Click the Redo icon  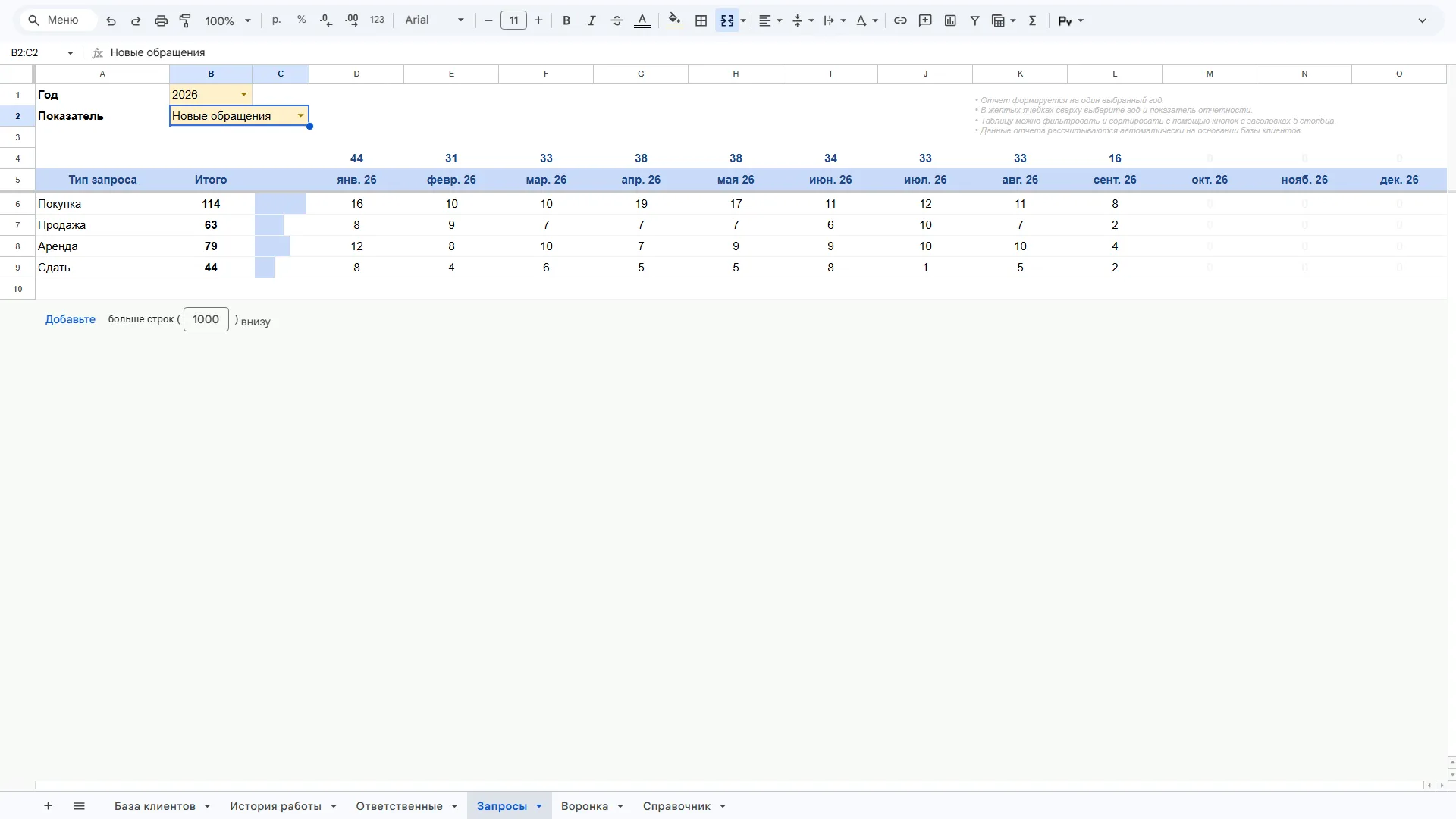click(136, 20)
